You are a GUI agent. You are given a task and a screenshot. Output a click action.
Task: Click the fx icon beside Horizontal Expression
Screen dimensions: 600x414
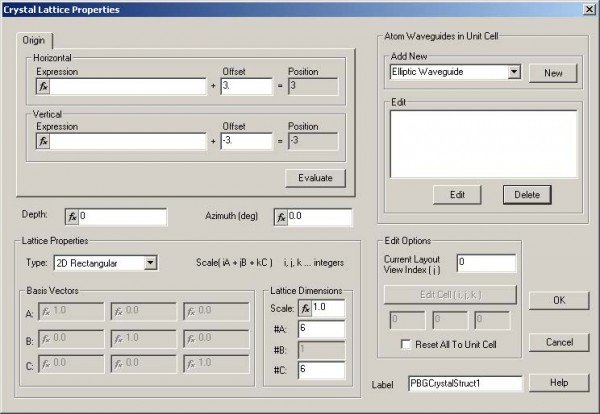43,87
